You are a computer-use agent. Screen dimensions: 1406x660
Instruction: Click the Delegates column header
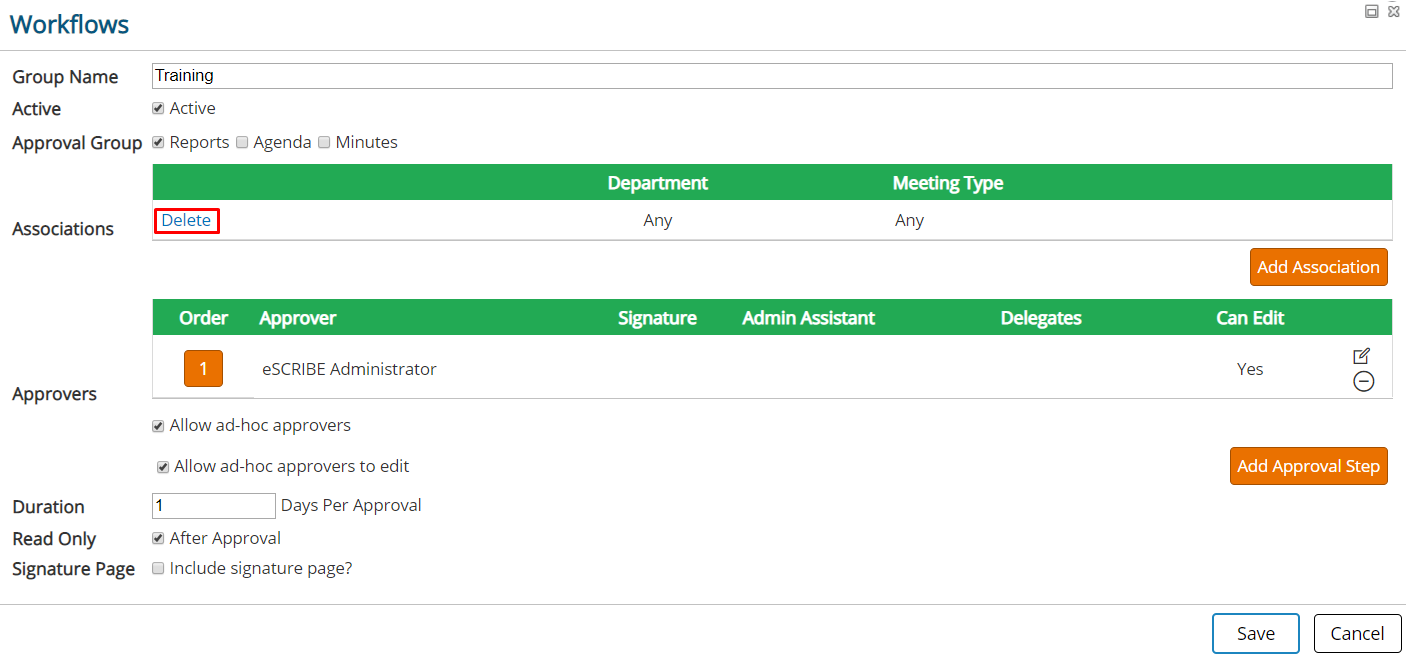pyautogui.click(x=1041, y=318)
